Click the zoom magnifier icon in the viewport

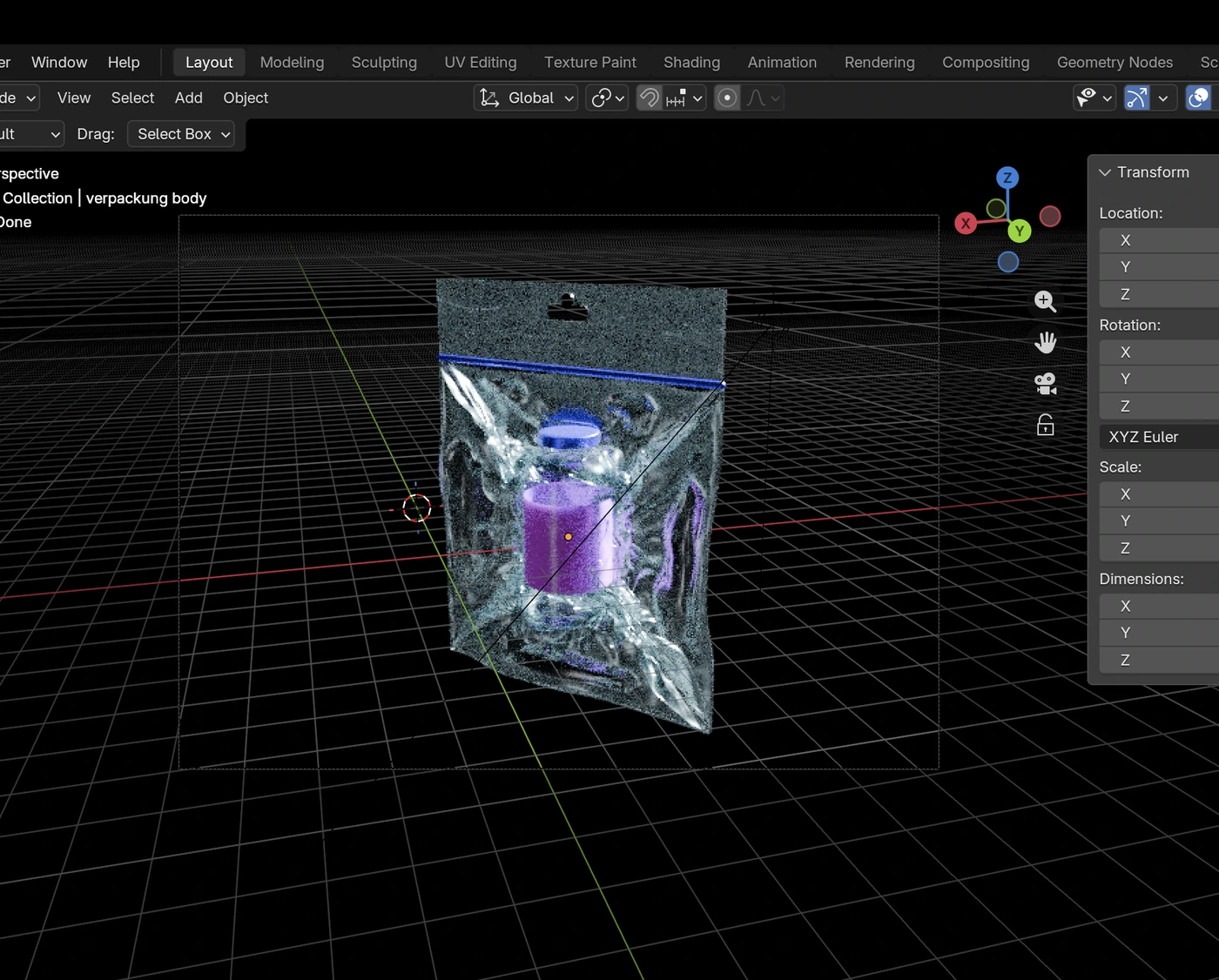coord(1045,301)
